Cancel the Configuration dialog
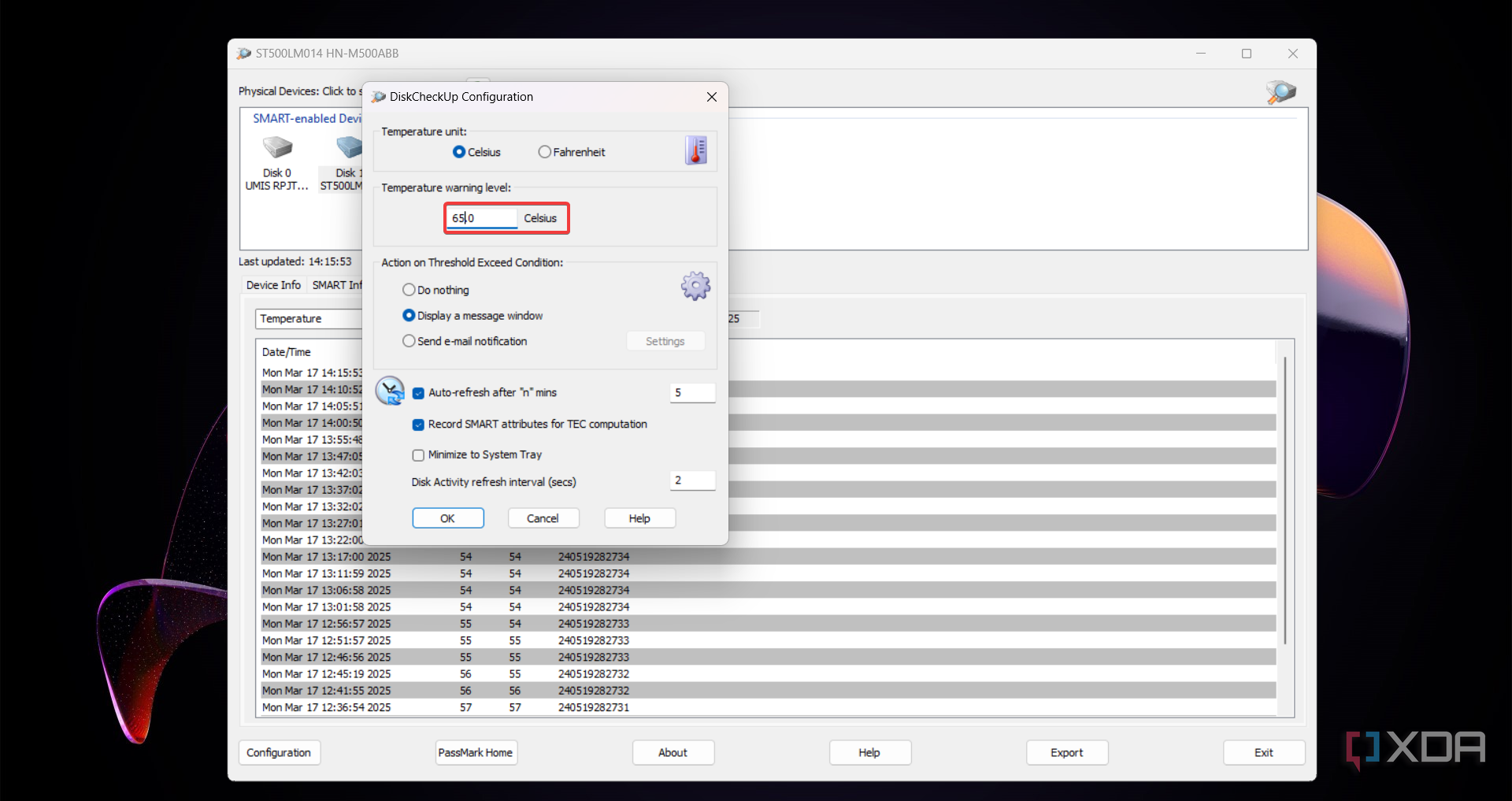The width and height of the screenshot is (1512, 801). pyautogui.click(x=543, y=518)
